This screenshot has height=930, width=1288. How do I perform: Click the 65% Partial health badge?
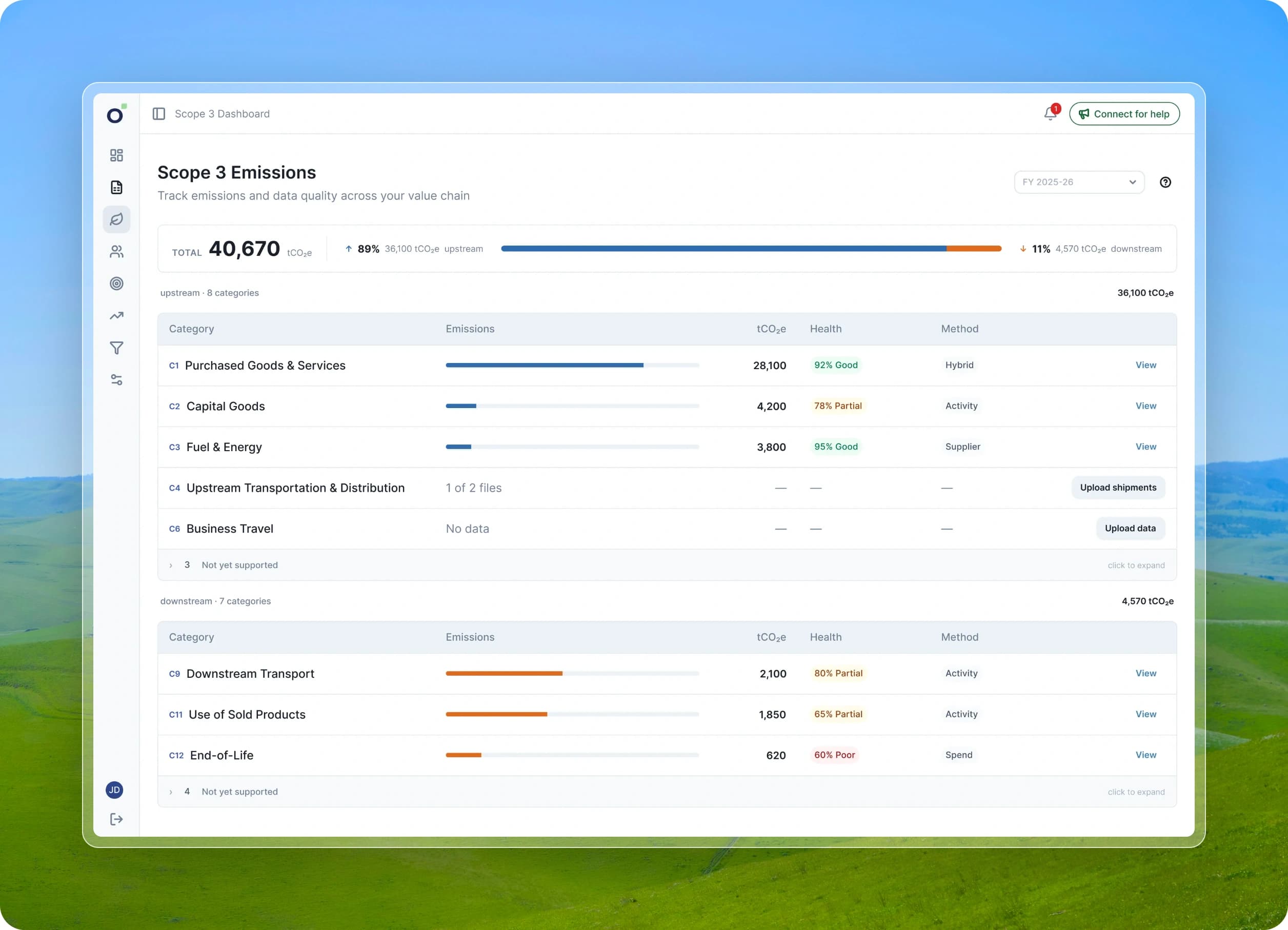838,714
